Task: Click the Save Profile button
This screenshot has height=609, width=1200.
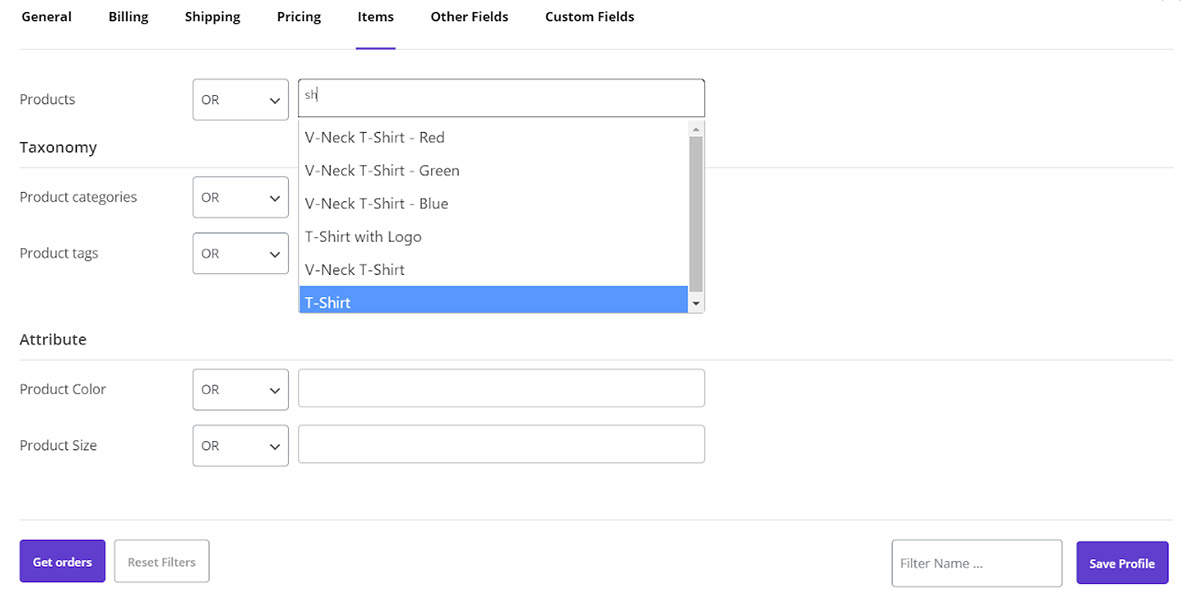Action: [1121, 563]
